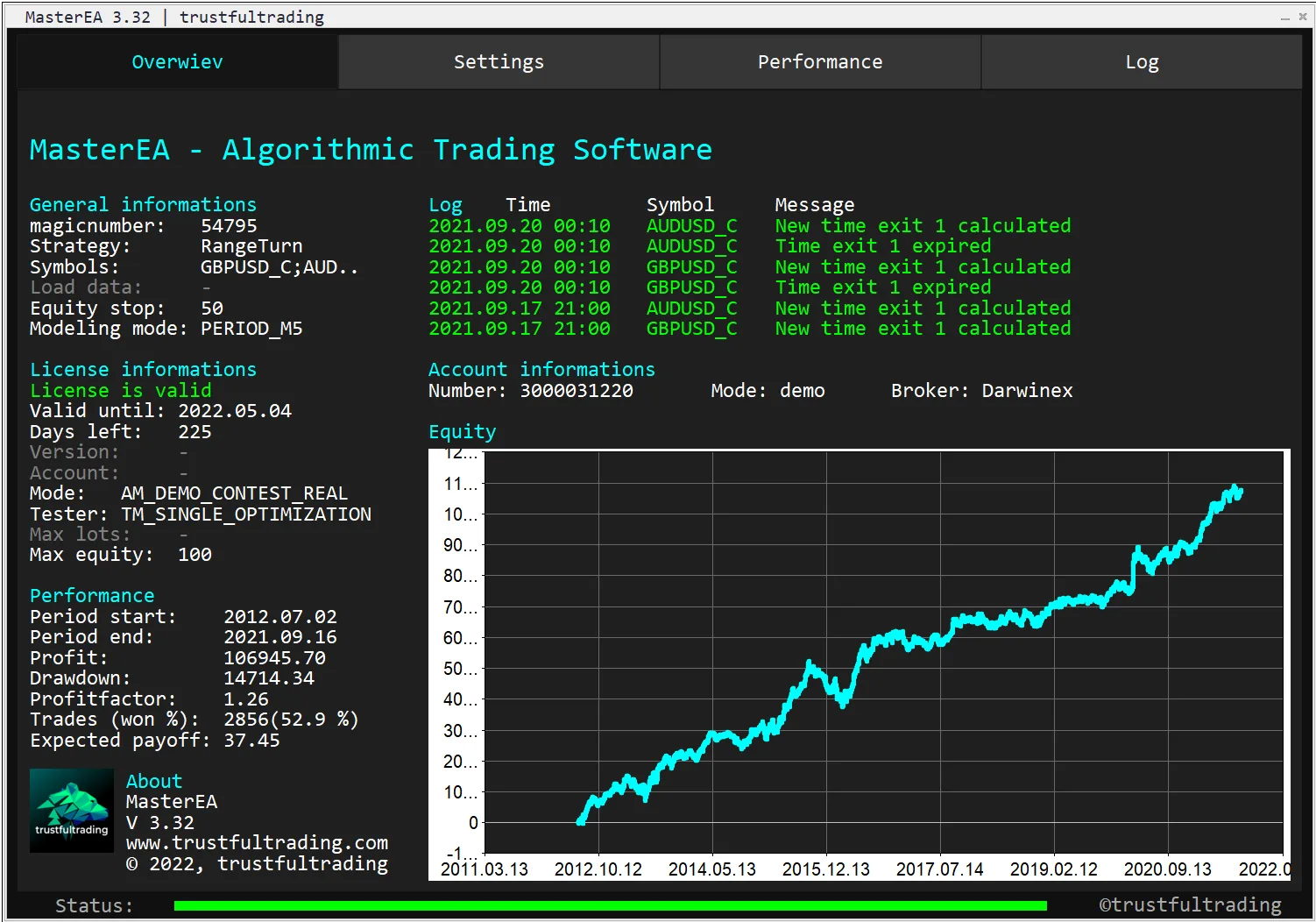Open www.trustfultrading.com link
The height and width of the screenshot is (922, 1316).
click(x=257, y=843)
